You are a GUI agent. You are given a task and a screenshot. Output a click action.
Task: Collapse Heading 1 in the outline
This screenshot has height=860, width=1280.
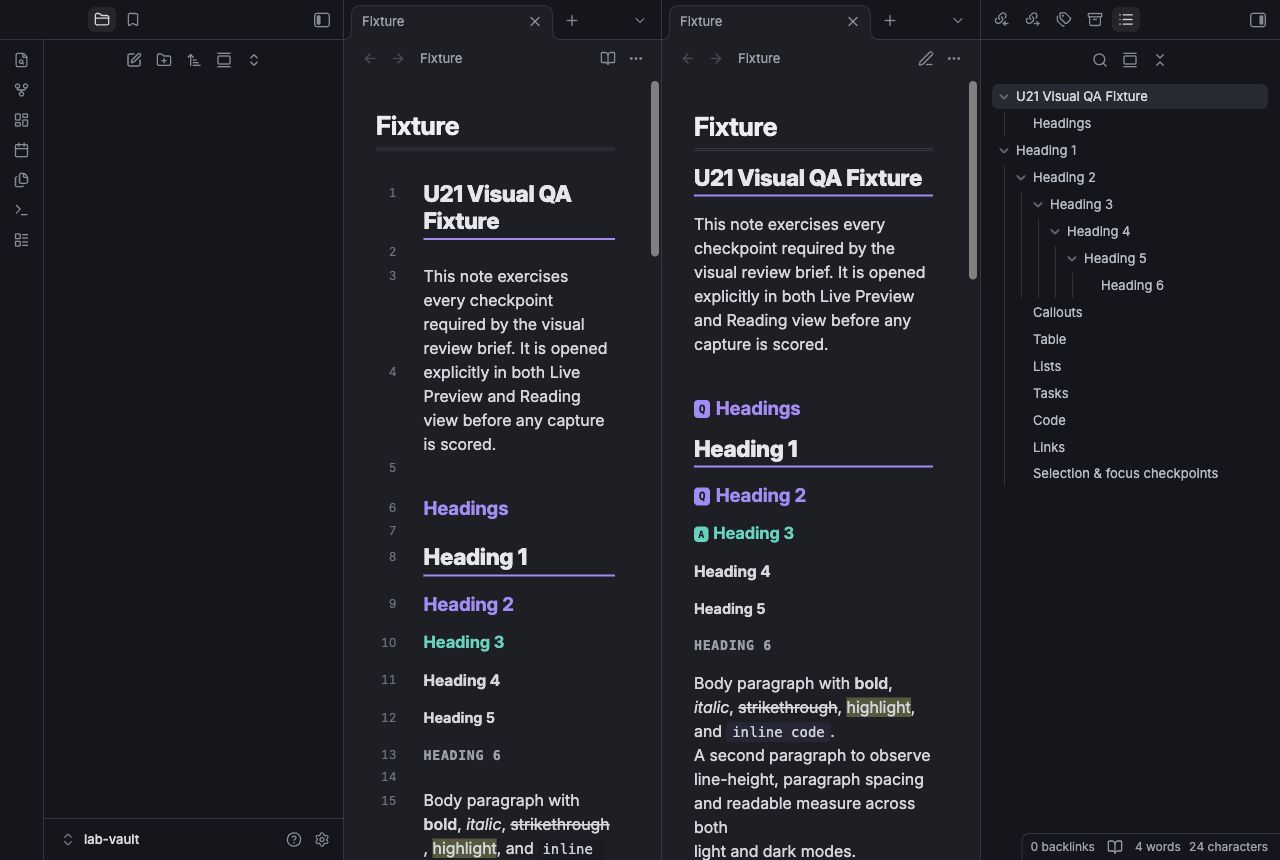click(x=1003, y=151)
